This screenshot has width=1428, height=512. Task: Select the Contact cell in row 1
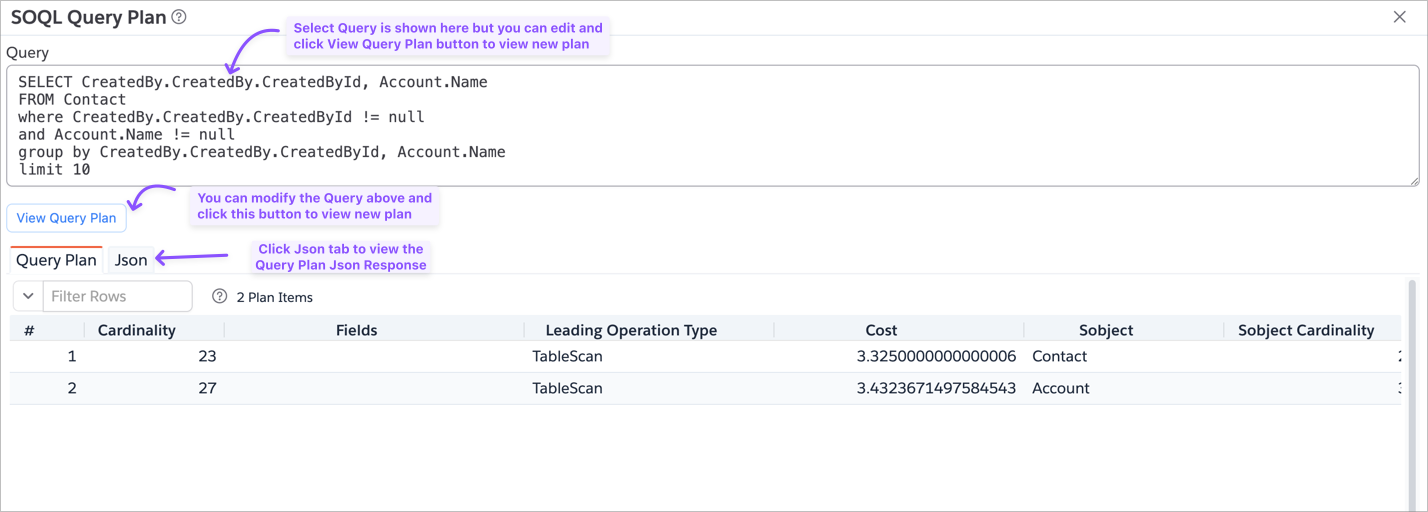pyautogui.click(x=1059, y=356)
